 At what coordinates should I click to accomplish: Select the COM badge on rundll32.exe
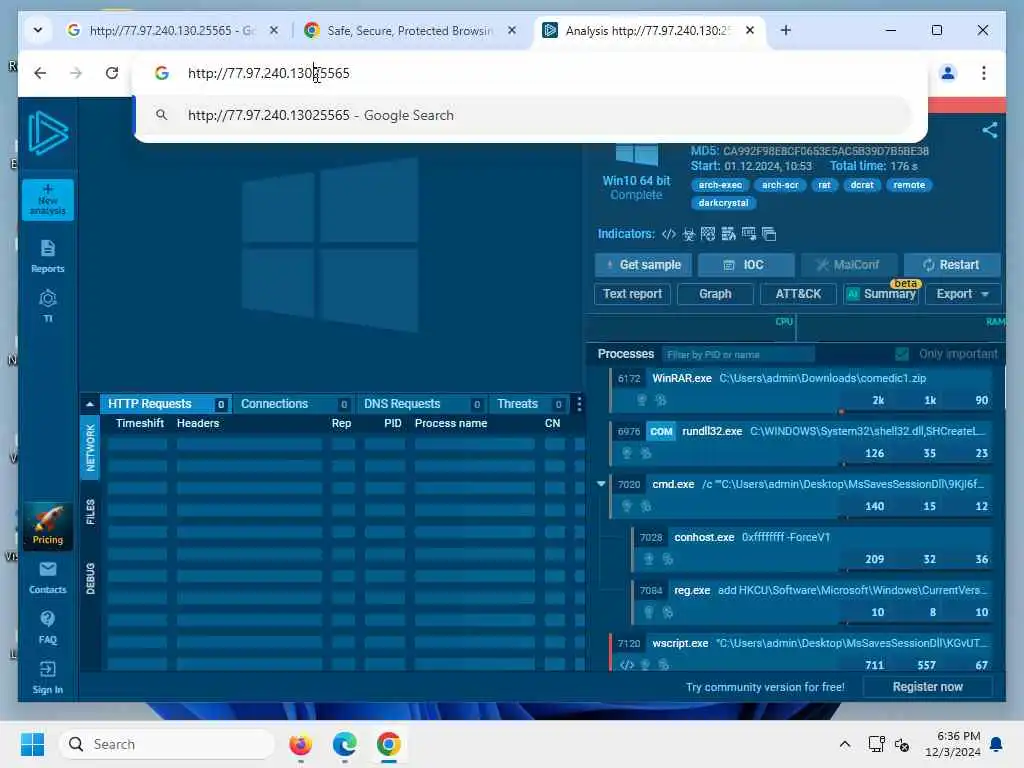point(661,432)
